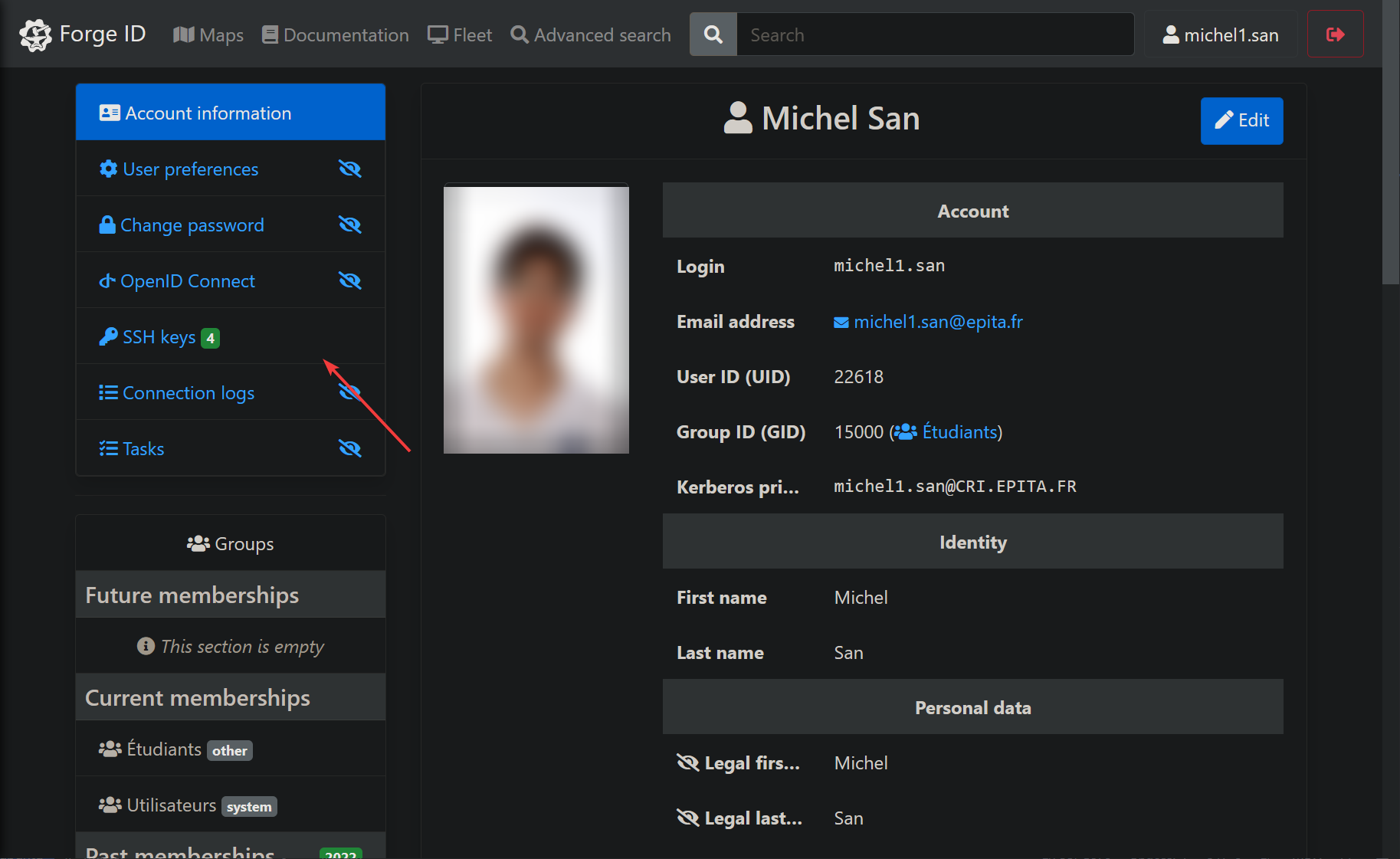
Task: Toggle the eye-slash icon on Tasks row
Action: point(350,449)
